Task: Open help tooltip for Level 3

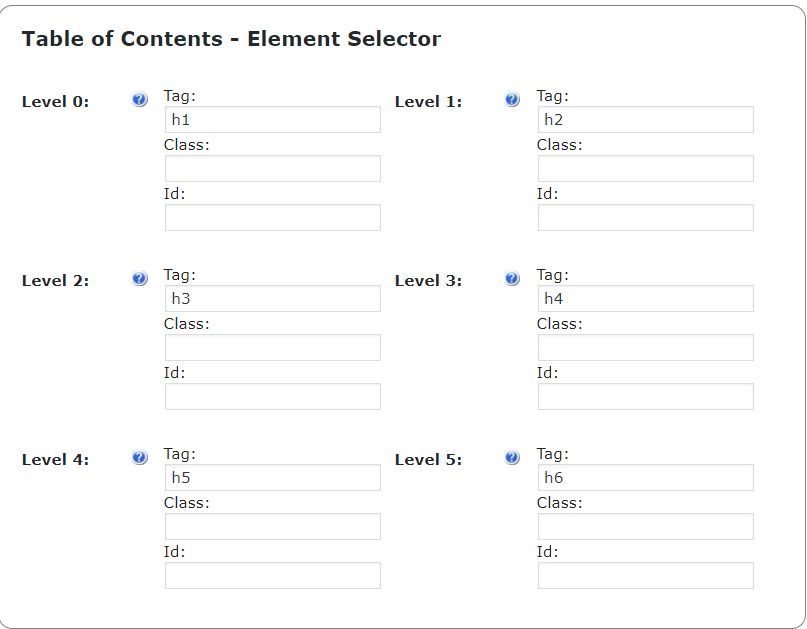Action: pos(512,279)
